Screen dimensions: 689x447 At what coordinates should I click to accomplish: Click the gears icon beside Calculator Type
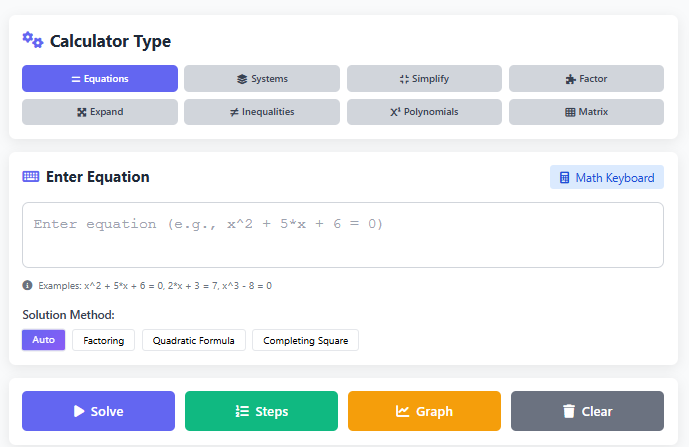pos(33,40)
